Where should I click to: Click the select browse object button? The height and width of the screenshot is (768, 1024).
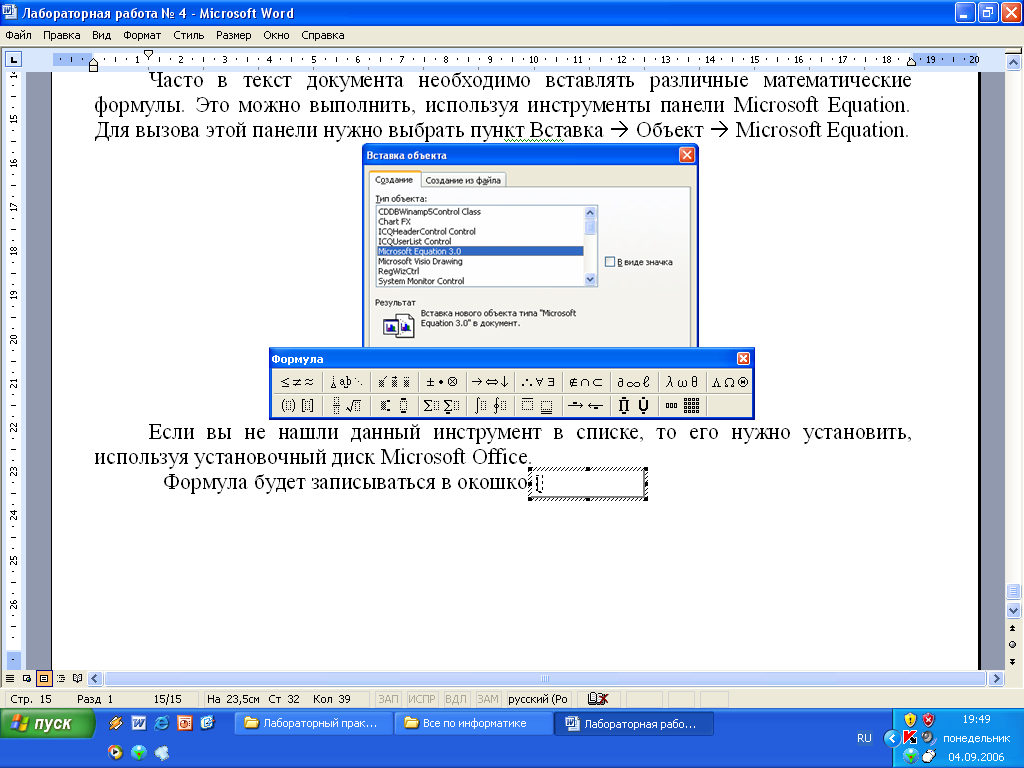tap(1013, 645)
